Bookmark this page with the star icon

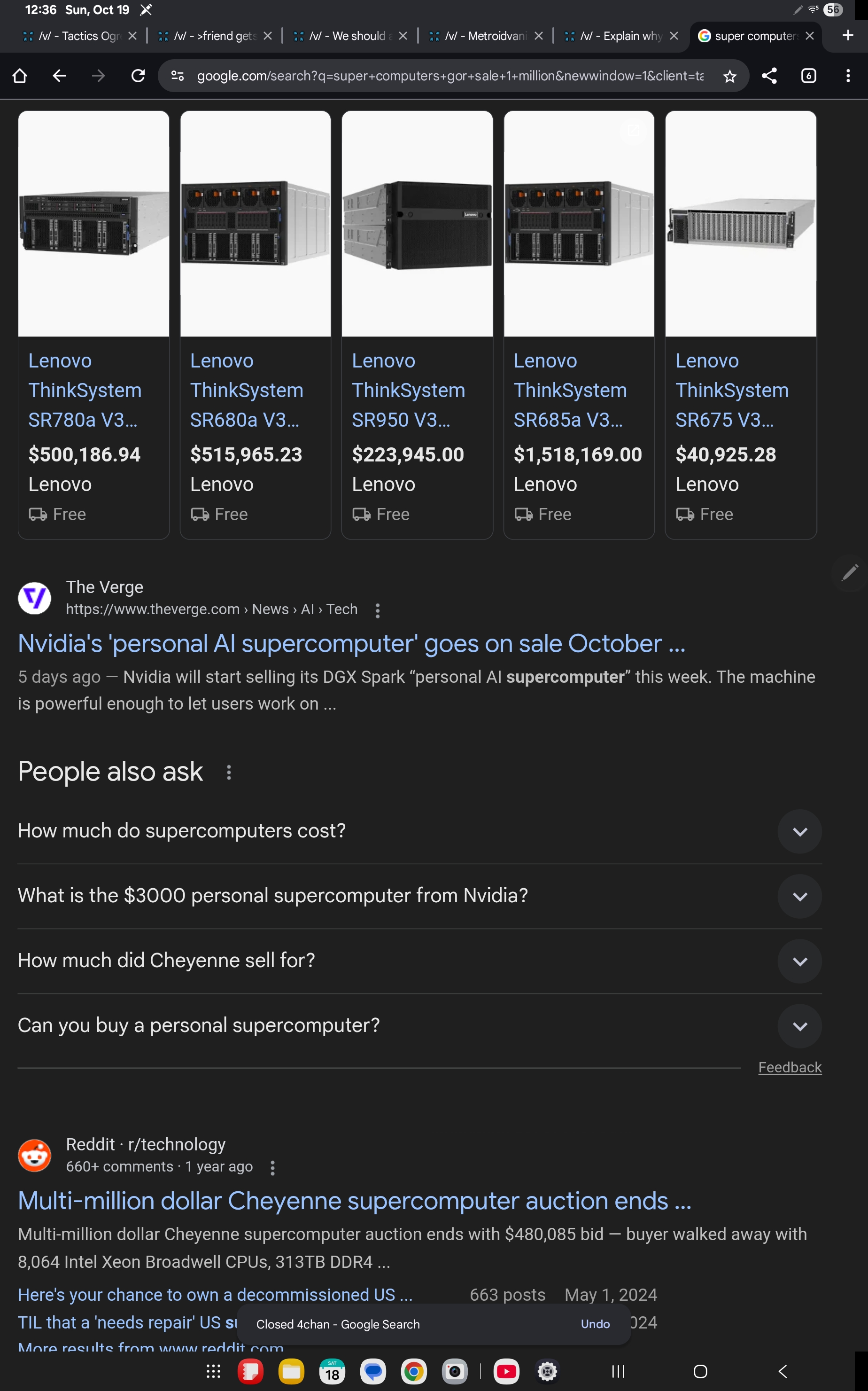[729, 76]
